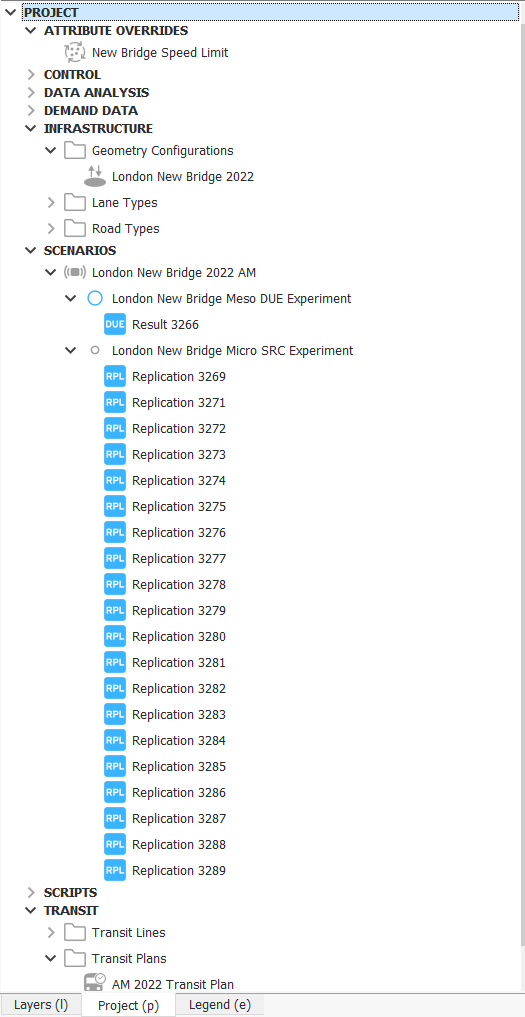Switch to the Legend (e) tab

[x=219, y=1005]
